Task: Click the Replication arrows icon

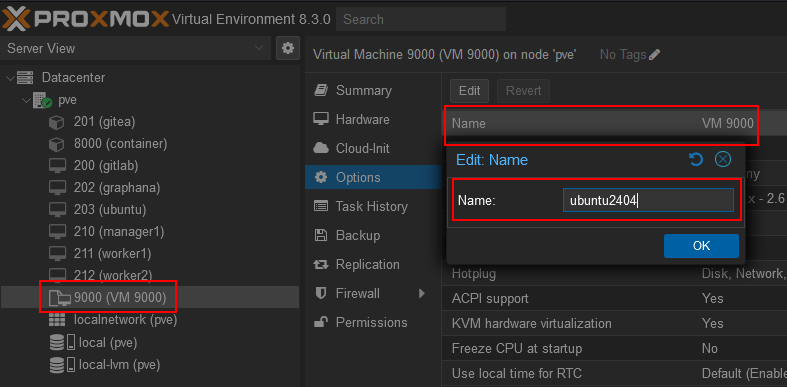Action: [320, 265]
